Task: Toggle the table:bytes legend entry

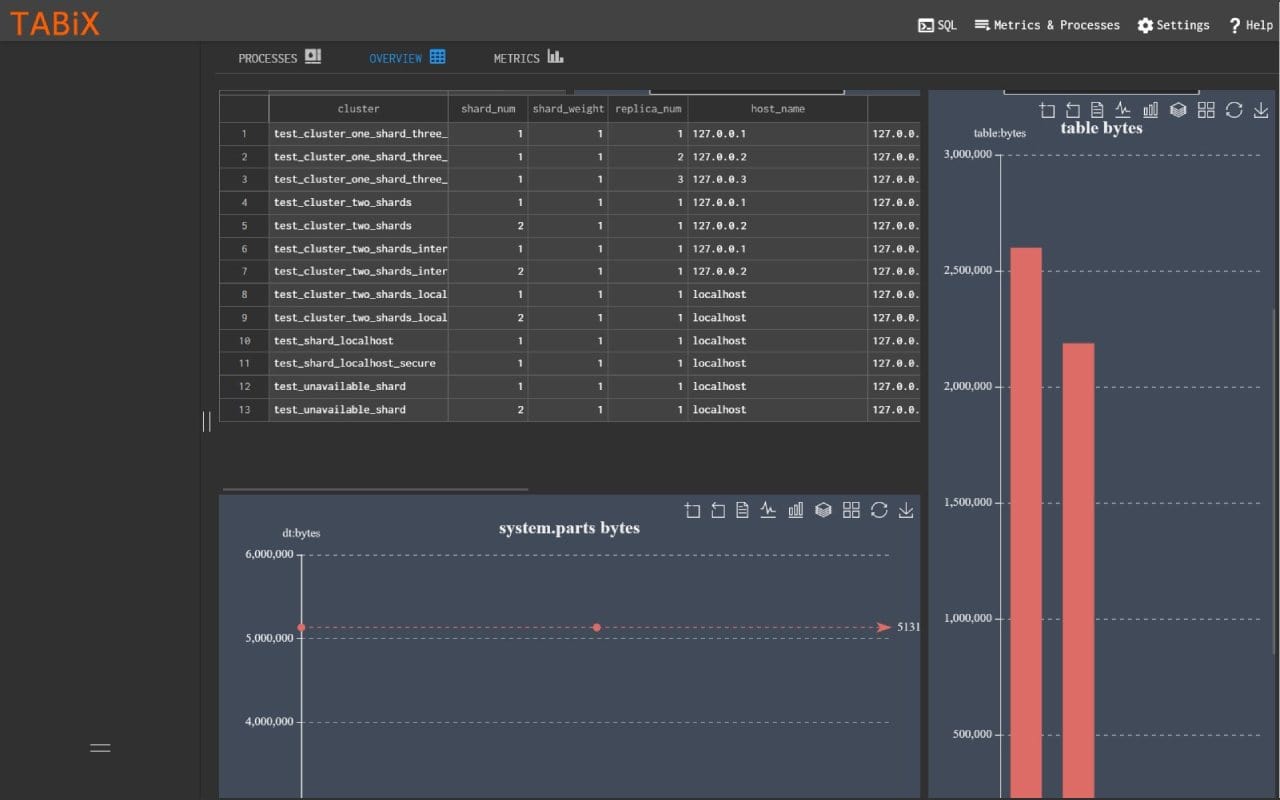Action: [x=998, y=132]
